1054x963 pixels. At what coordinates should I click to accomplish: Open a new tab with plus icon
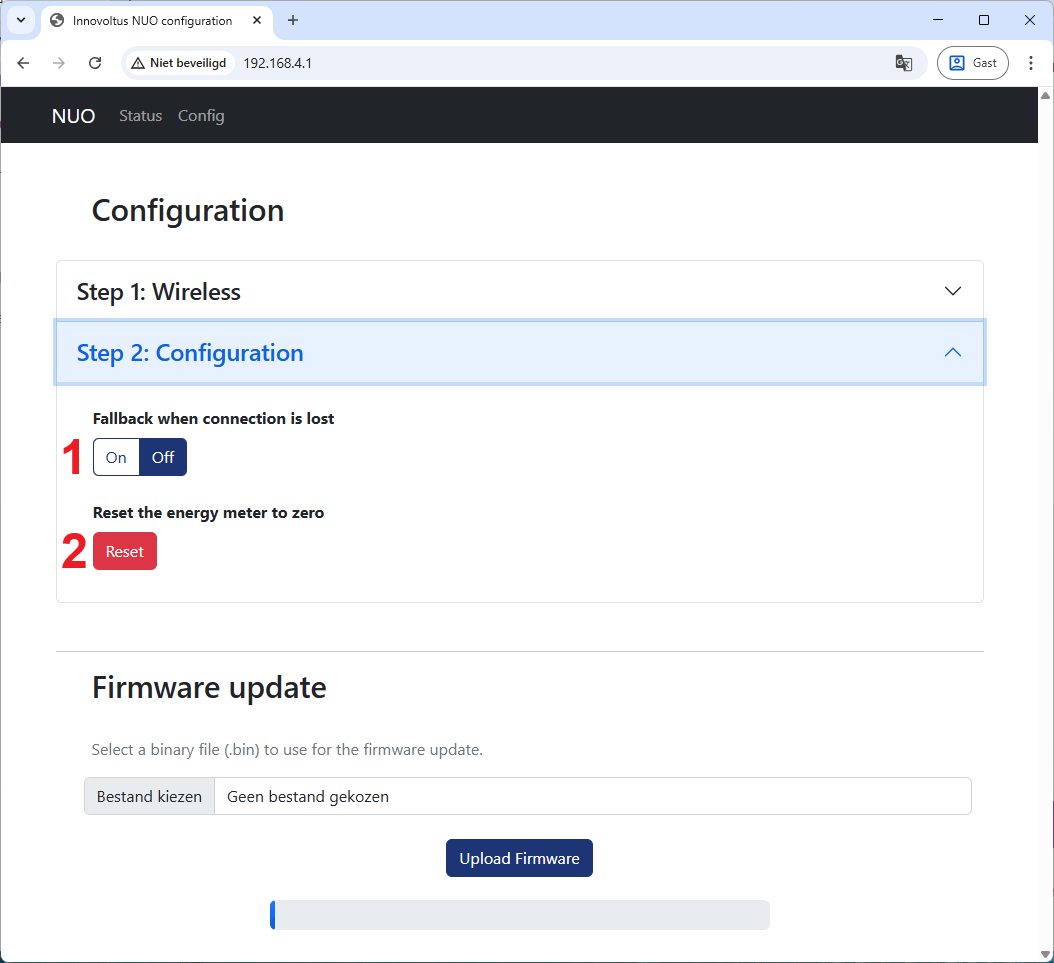293,20
